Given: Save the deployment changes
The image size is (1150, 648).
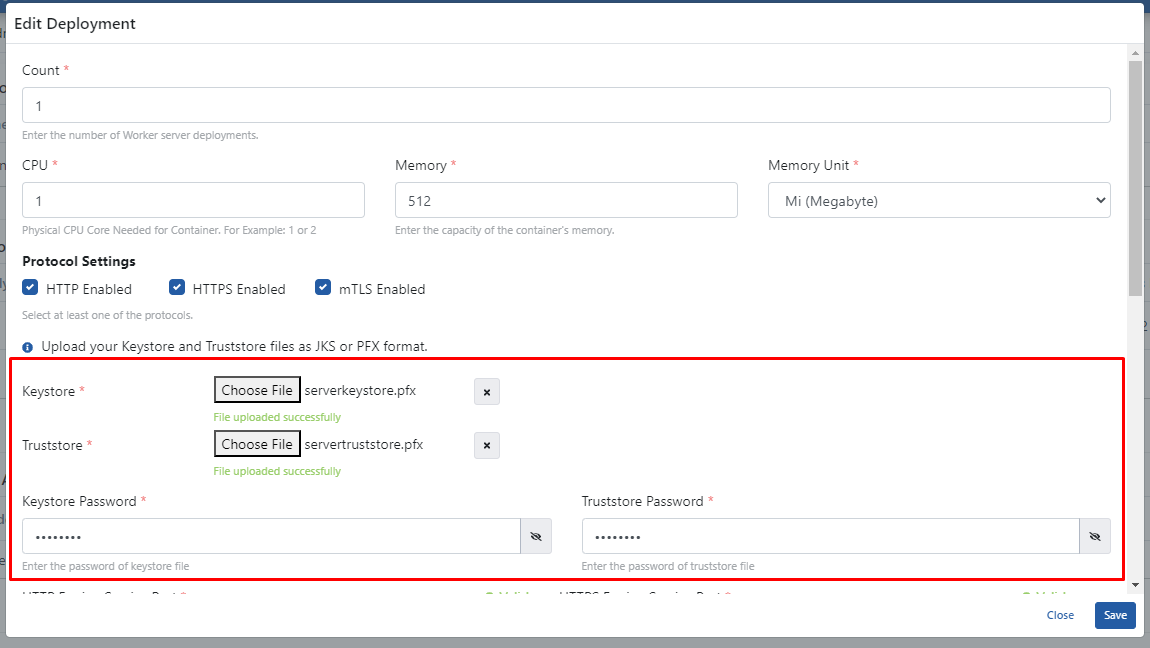Looking at the screenshot, I should [x=1115, y=615].
